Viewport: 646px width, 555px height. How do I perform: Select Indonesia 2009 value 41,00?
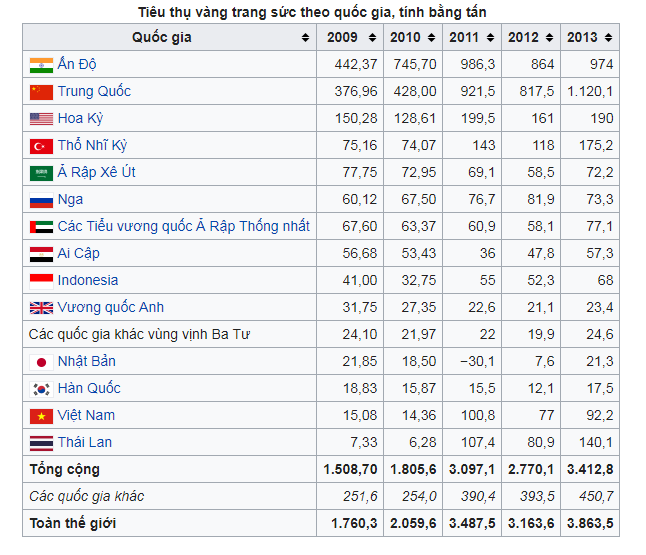pos(360,280)
